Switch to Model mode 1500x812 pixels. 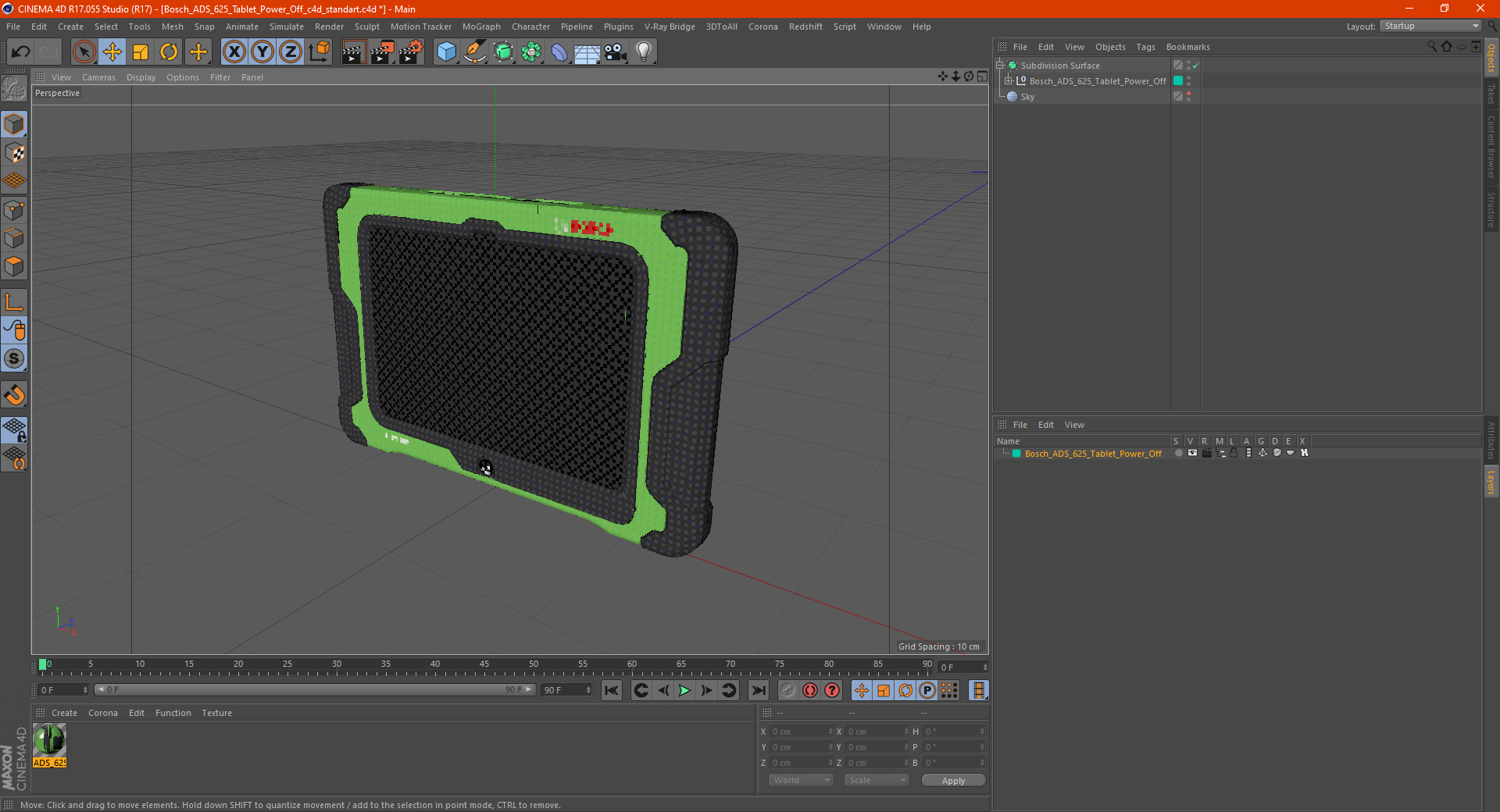tap(14, 125)
